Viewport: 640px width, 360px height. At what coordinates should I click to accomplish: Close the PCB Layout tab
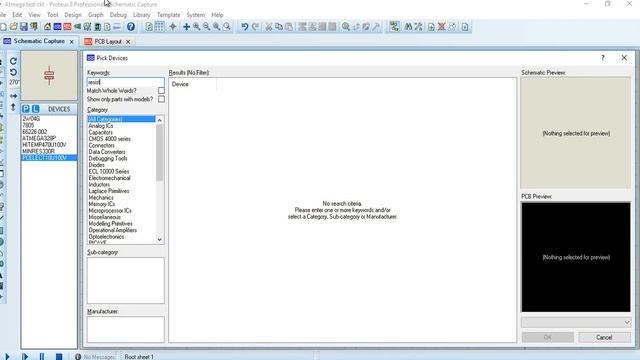point(128,42)
